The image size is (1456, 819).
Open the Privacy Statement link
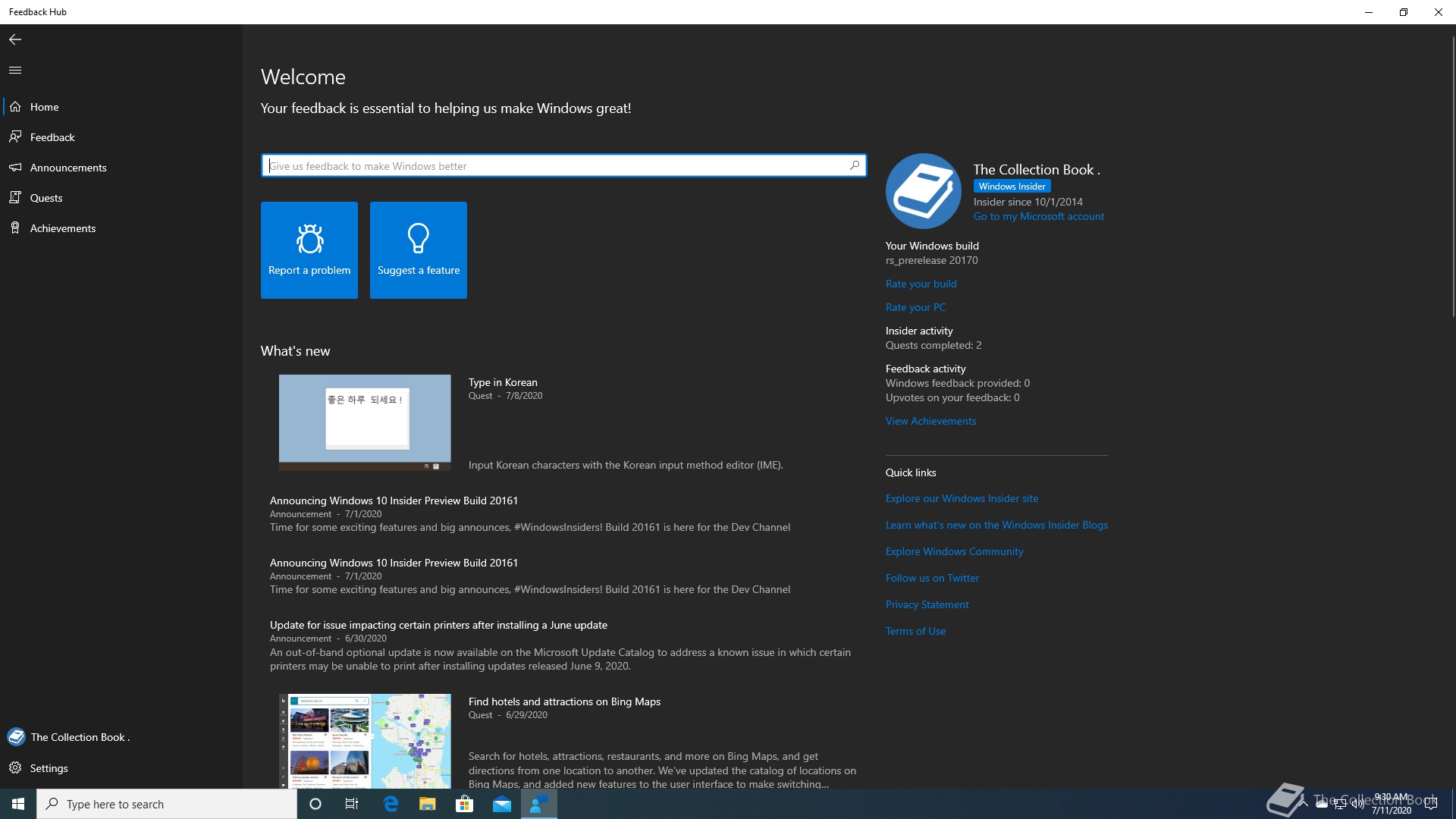point(927,604)
